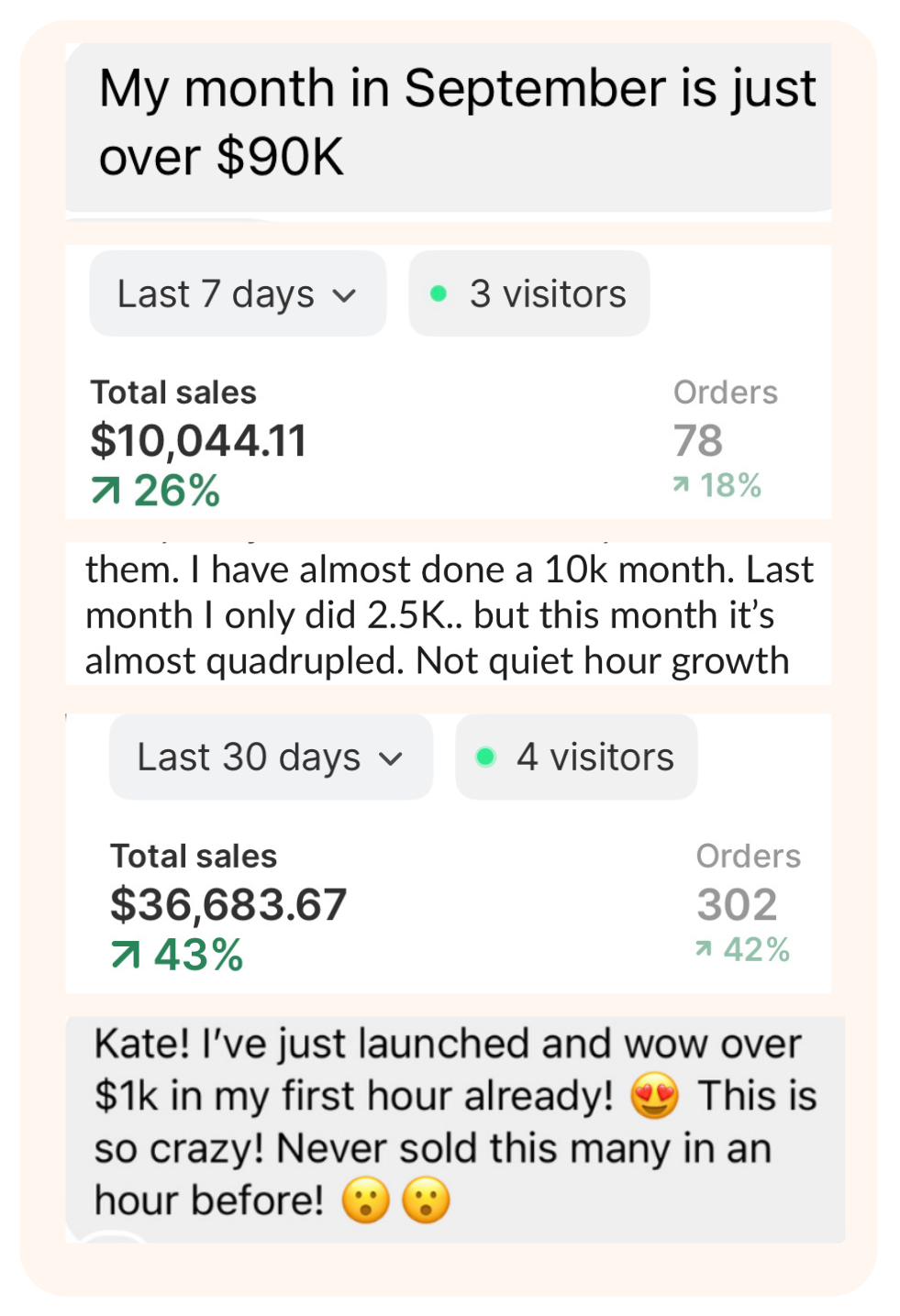The height and width of the screenshot is (1316, 900).
Task: Click the up arrow beside 42% orders
Action: pos(704,948)
